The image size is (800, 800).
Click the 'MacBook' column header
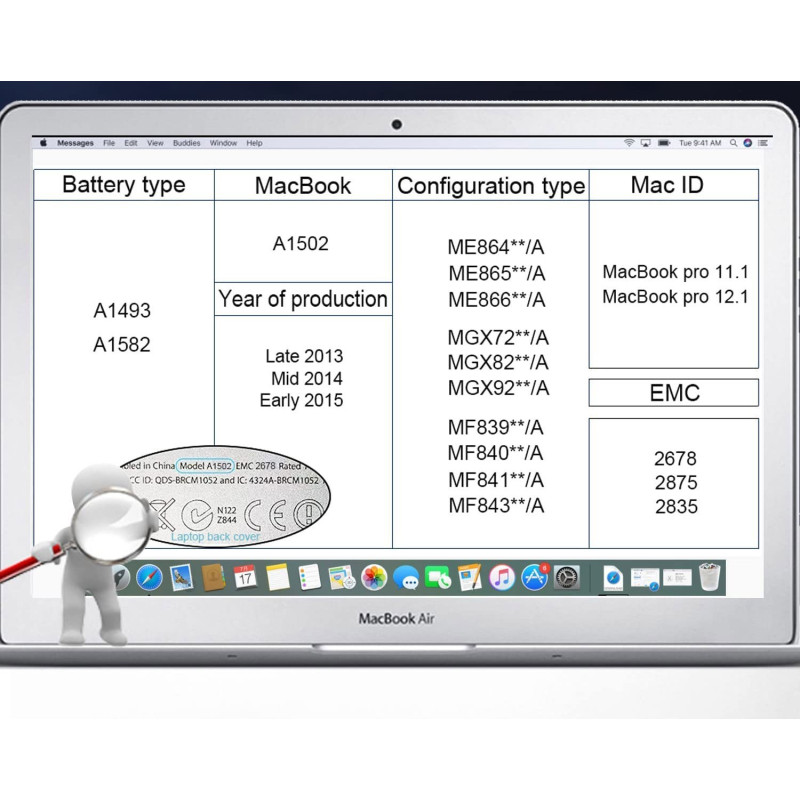[303, 186]
